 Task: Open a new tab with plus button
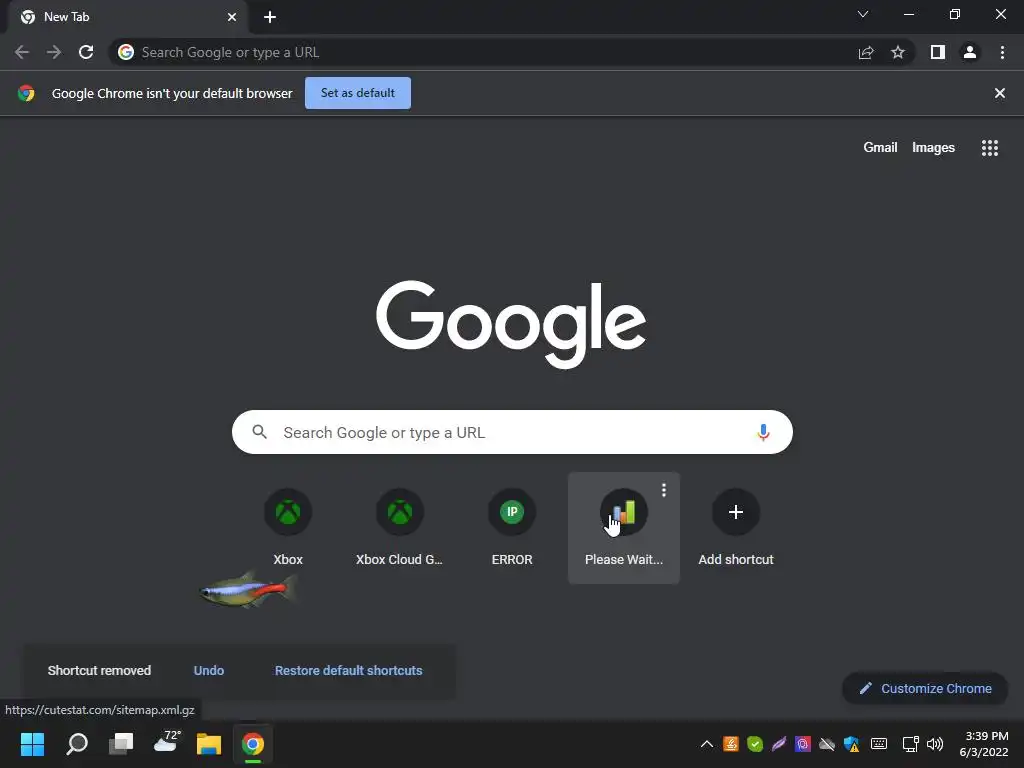click(270, 17)
